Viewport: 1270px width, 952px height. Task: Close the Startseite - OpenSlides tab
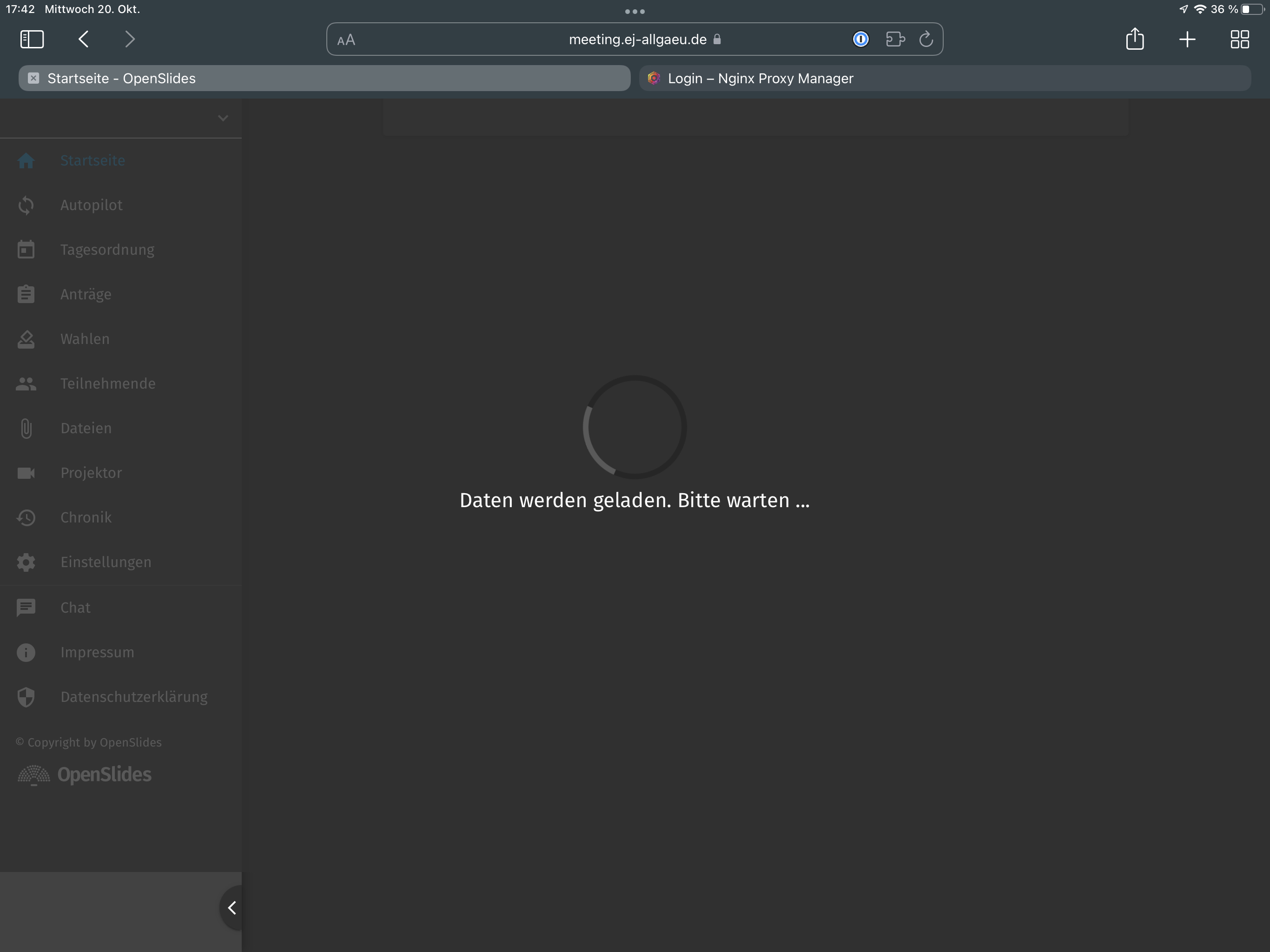[34, 78]
